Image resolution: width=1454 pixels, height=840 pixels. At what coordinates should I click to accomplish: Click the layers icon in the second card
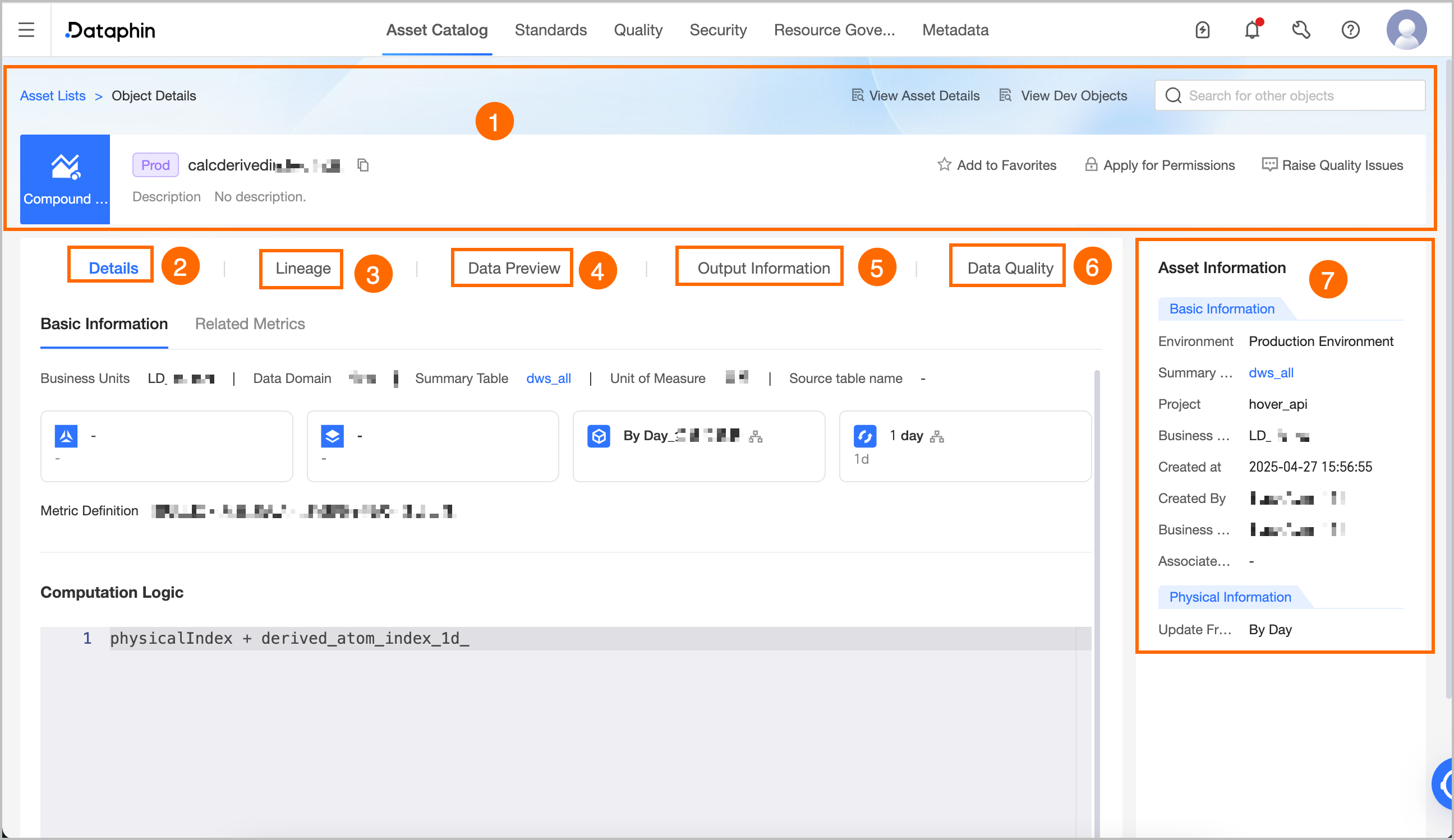[x=332, y=436]
